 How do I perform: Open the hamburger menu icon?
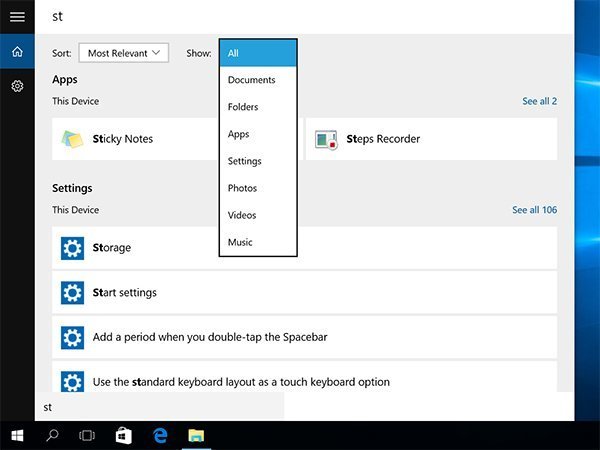pyautogui.click(x=17, y=16)
